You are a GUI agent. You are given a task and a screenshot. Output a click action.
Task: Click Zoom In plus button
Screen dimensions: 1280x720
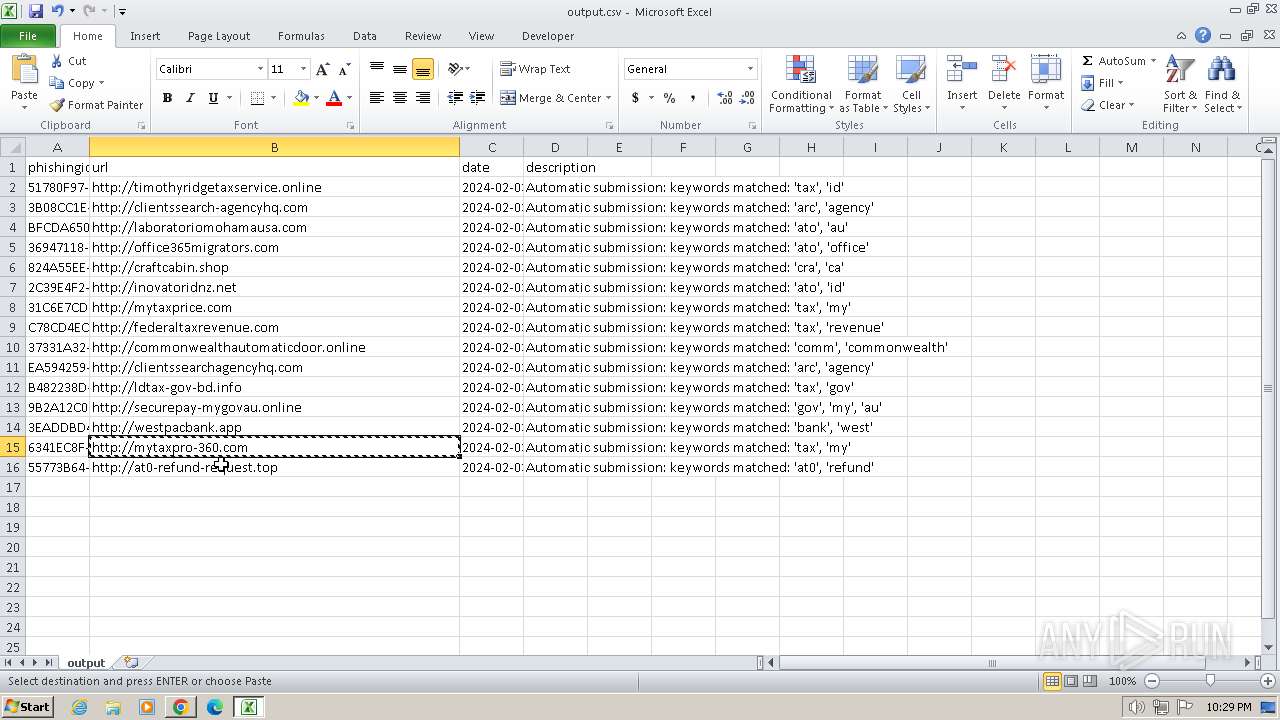pyautogui.click(x=1267, y=681)
